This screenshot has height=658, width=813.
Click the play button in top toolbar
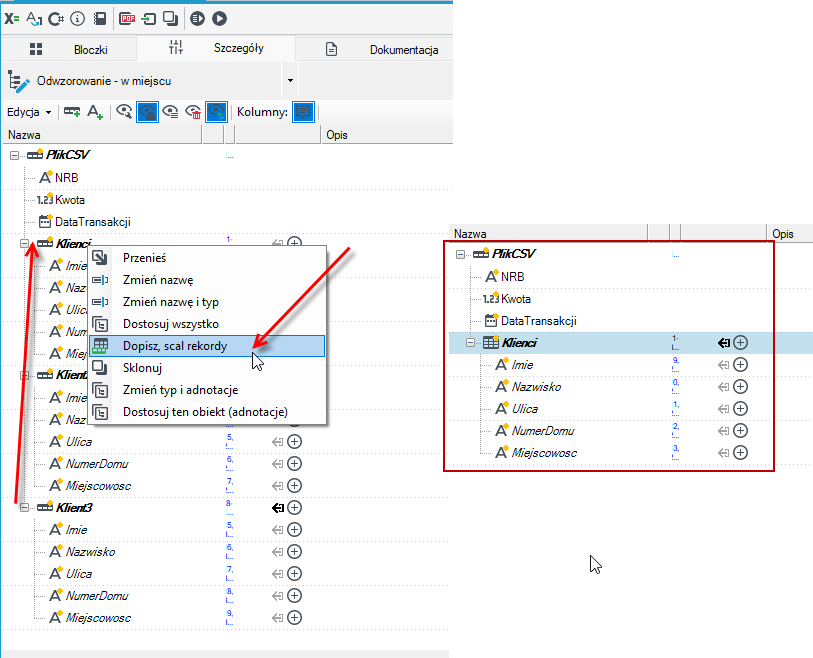[219, 19]
